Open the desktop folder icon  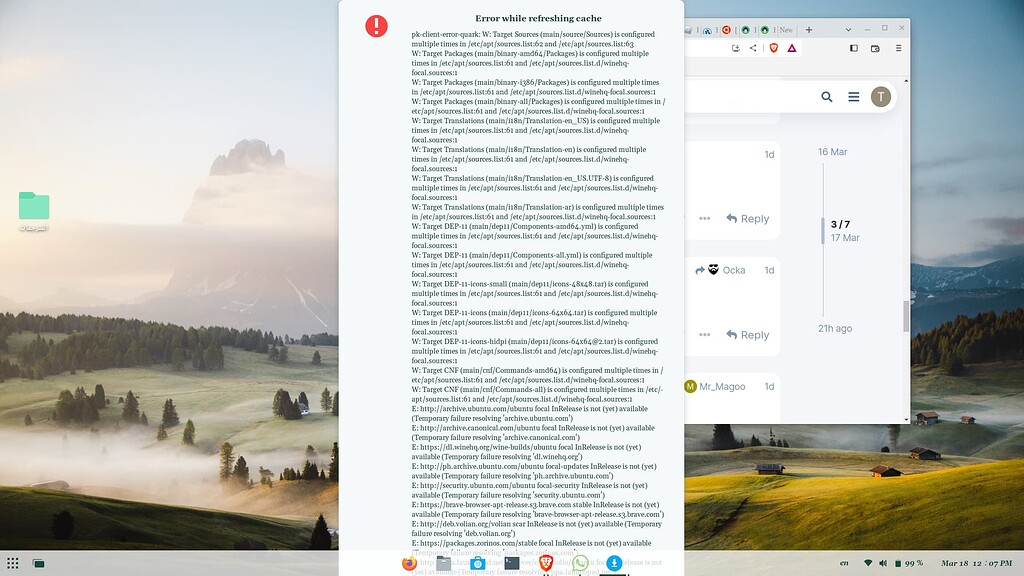coord(34,206)
